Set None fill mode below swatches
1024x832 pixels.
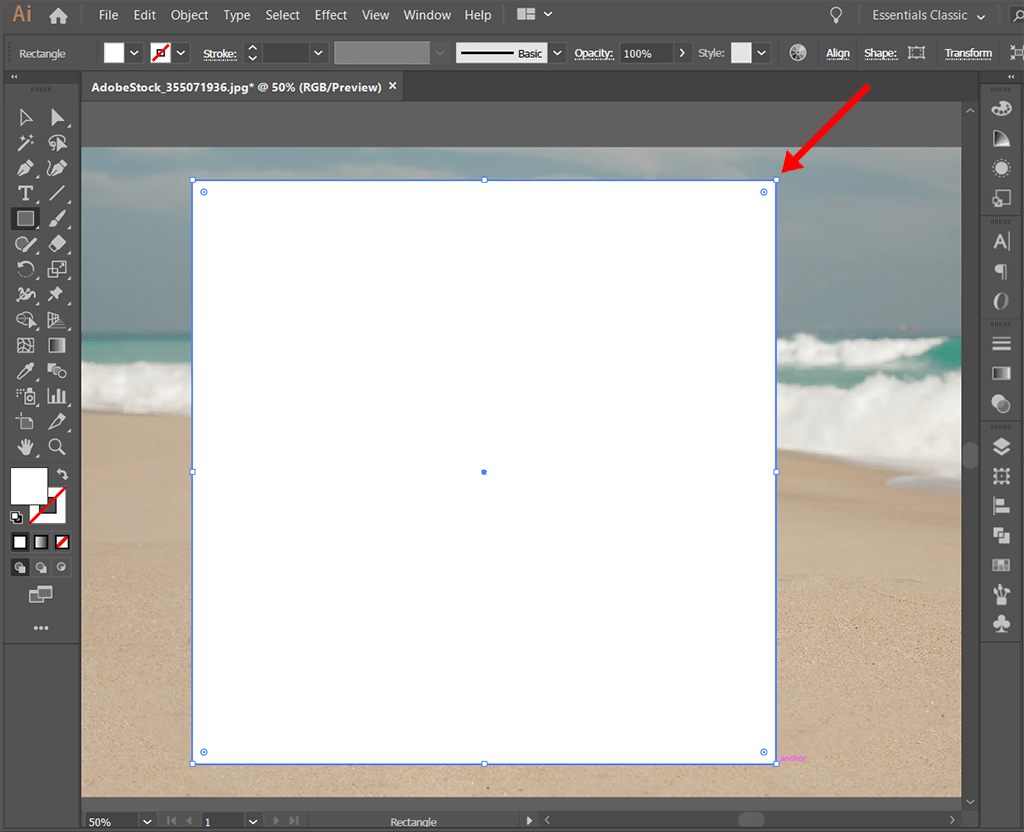(62, 542)
